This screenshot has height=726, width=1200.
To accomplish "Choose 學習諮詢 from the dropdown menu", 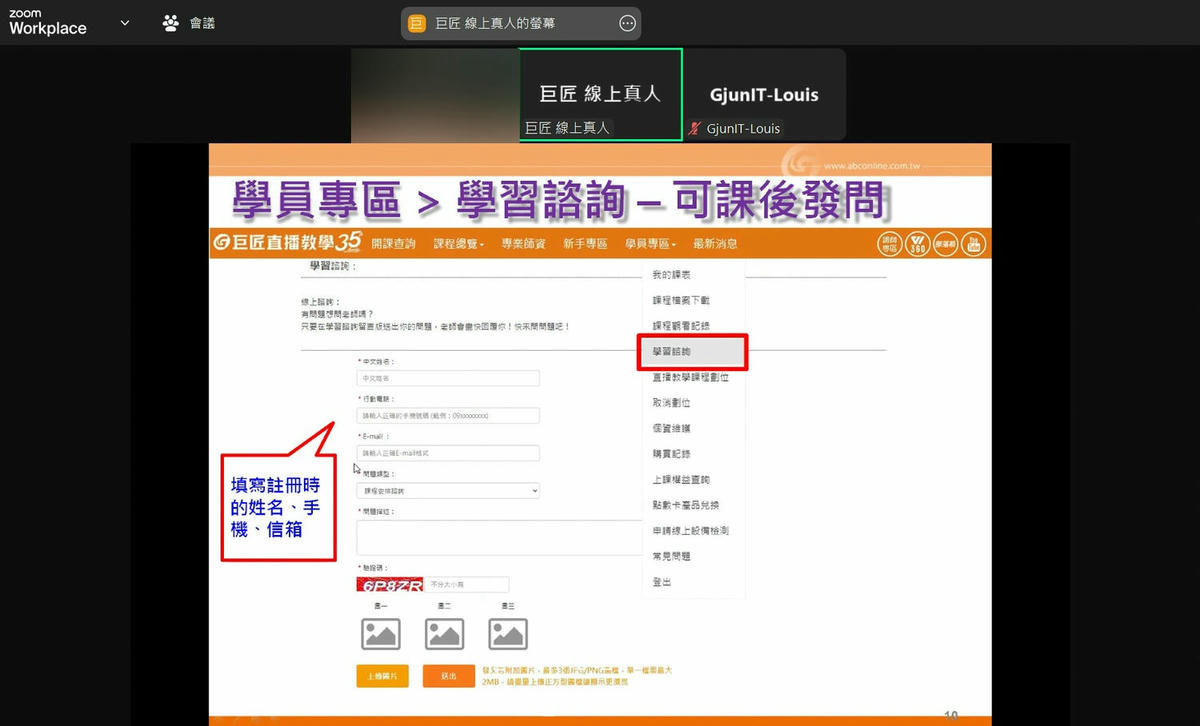I will [x=692, y=352].
